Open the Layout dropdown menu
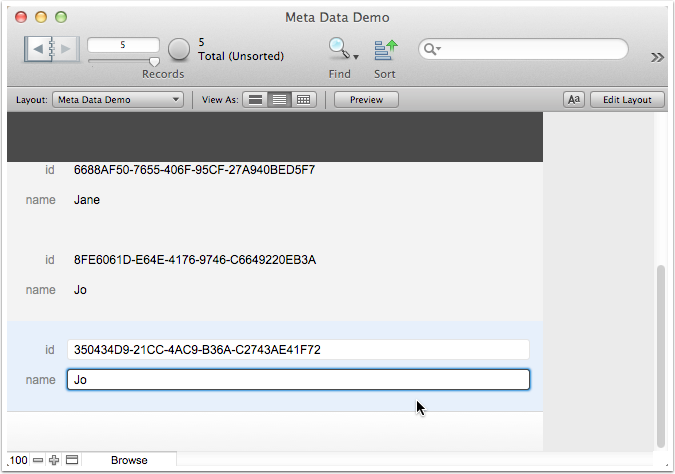Image resolution: width=675 pixels, height=474 pixels. [x=119, y=99]
